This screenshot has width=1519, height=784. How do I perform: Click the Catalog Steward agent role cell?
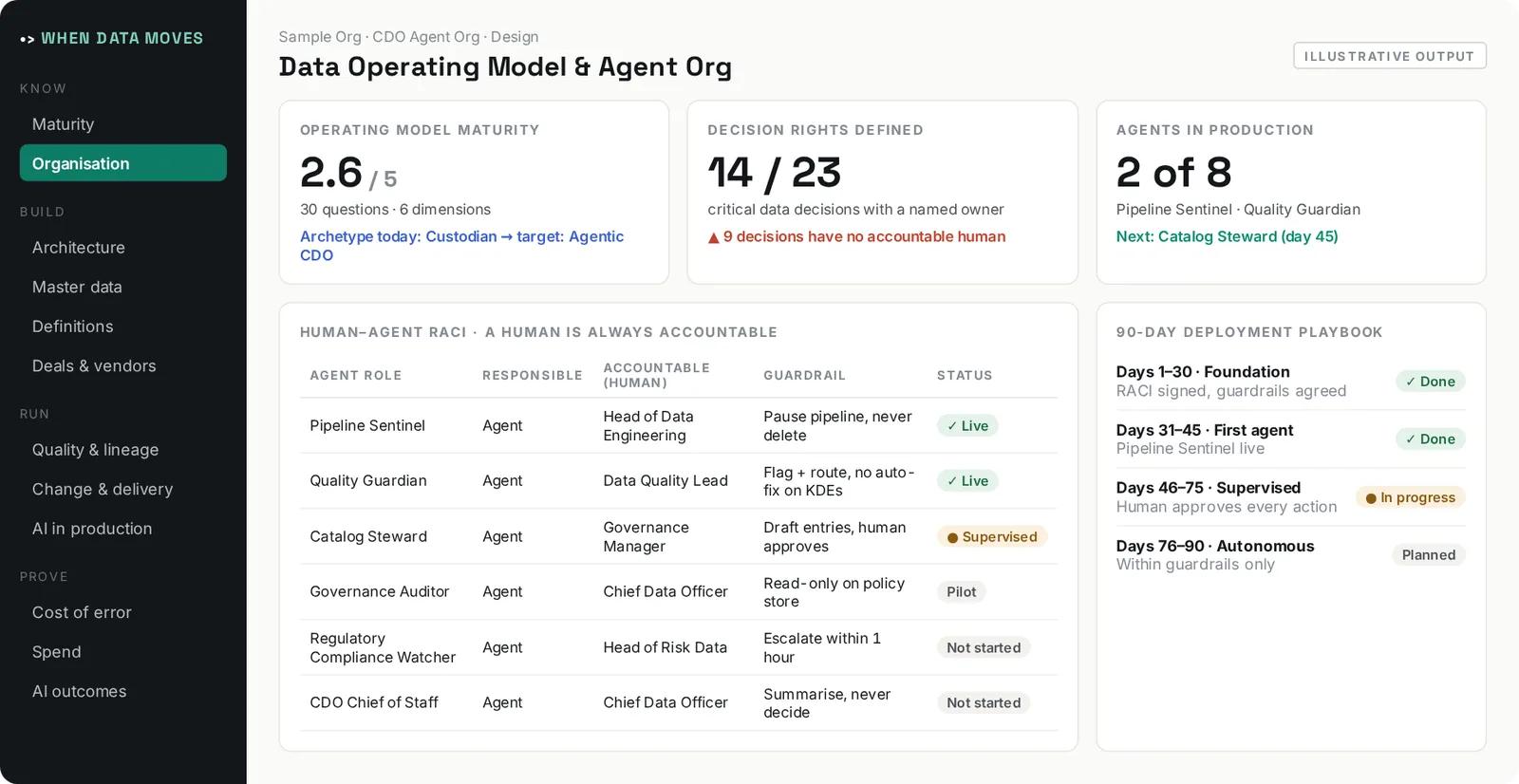[368, 537]
